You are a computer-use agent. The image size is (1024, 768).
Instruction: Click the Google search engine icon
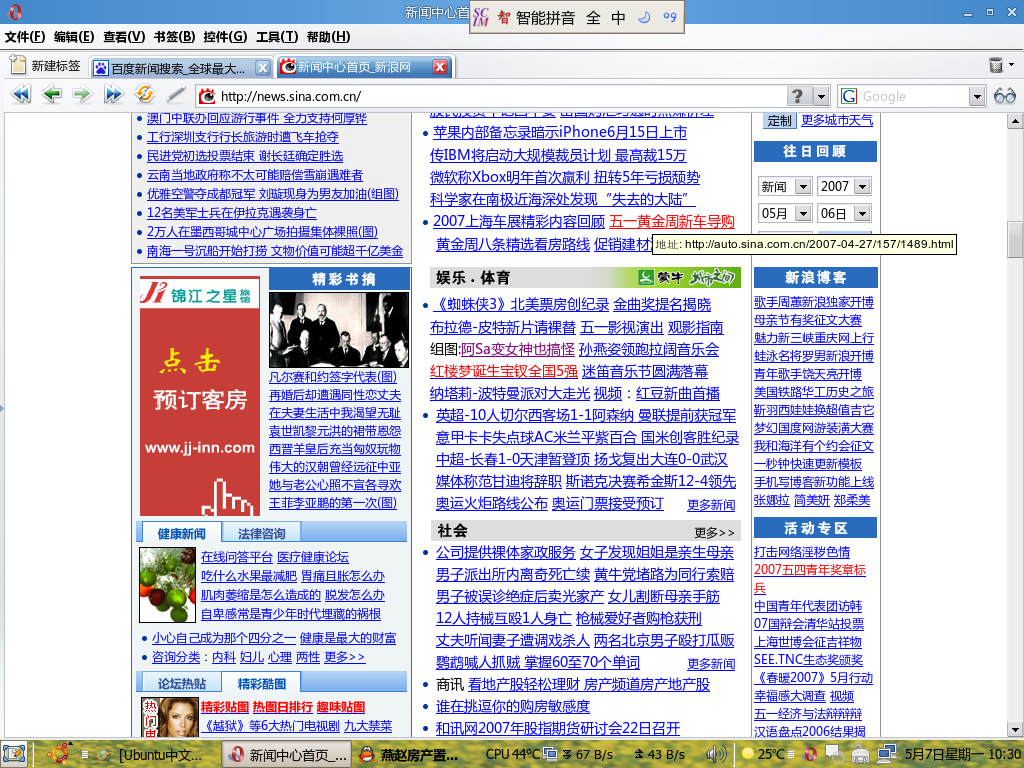pyautogui.click(x=849, y=97)
